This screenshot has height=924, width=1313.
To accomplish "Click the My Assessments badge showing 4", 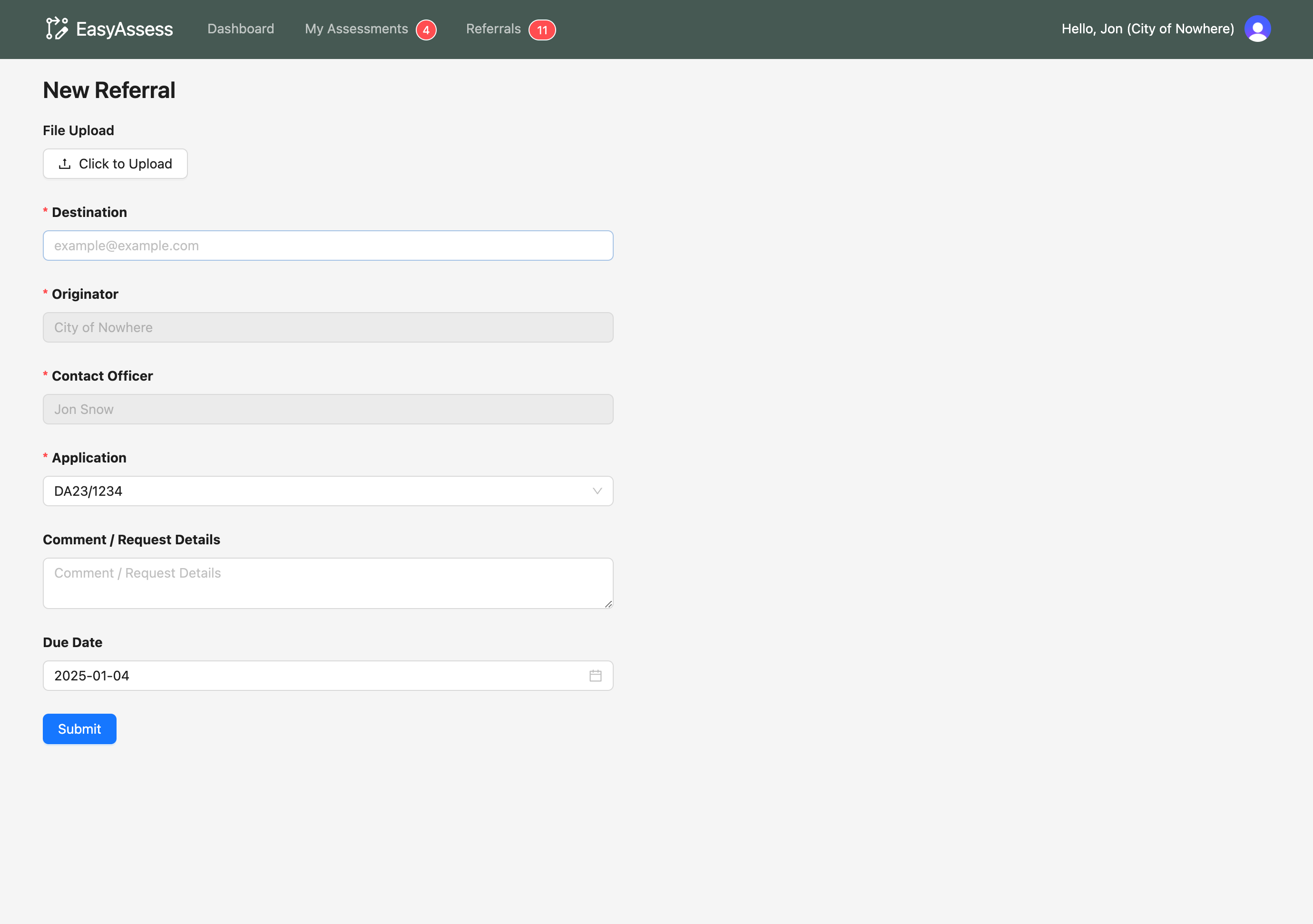I will (x=426, y=29).
